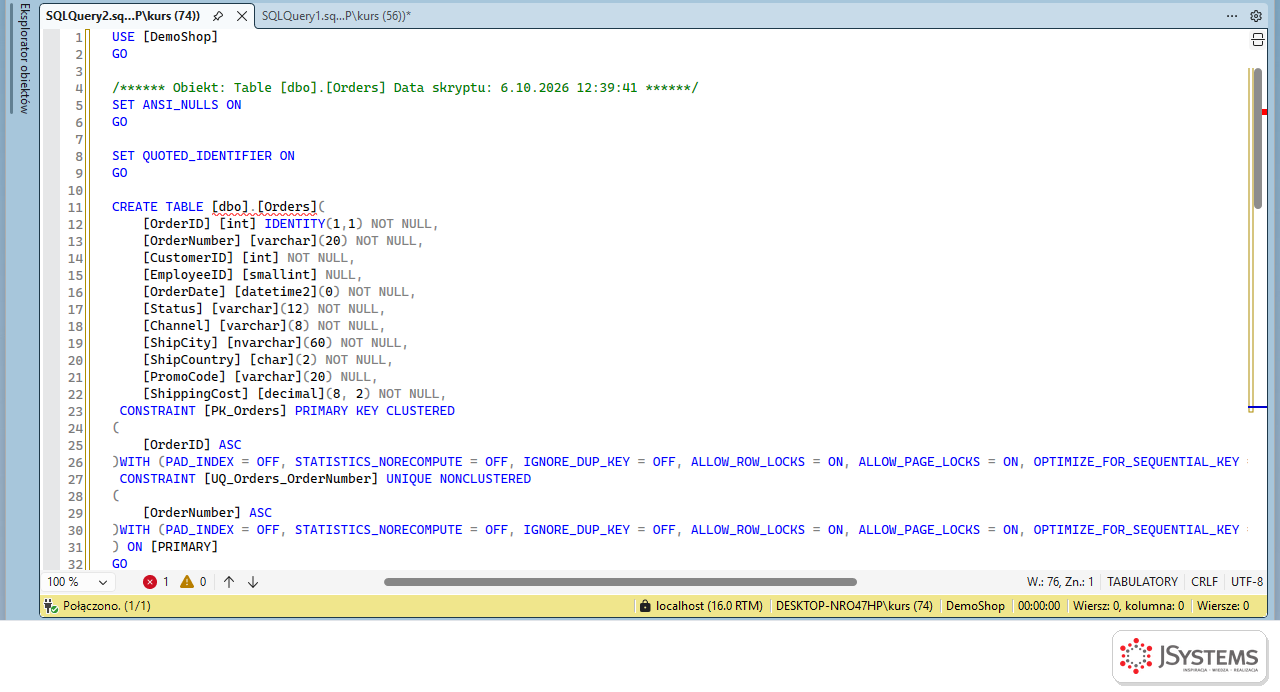
Task: Click SET ANSI_NULLS ON line
Action: pos(177,105)
